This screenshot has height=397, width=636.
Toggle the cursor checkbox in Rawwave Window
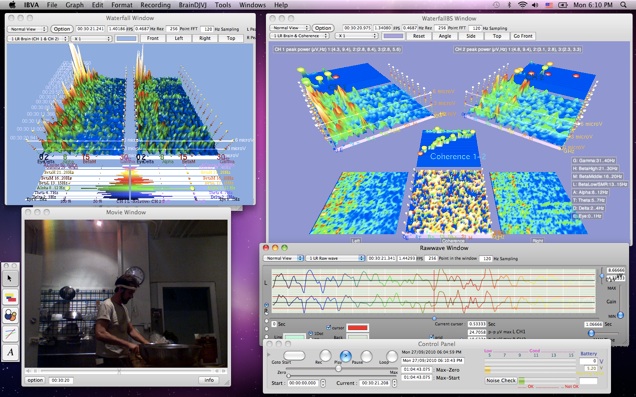click(329, 327)
